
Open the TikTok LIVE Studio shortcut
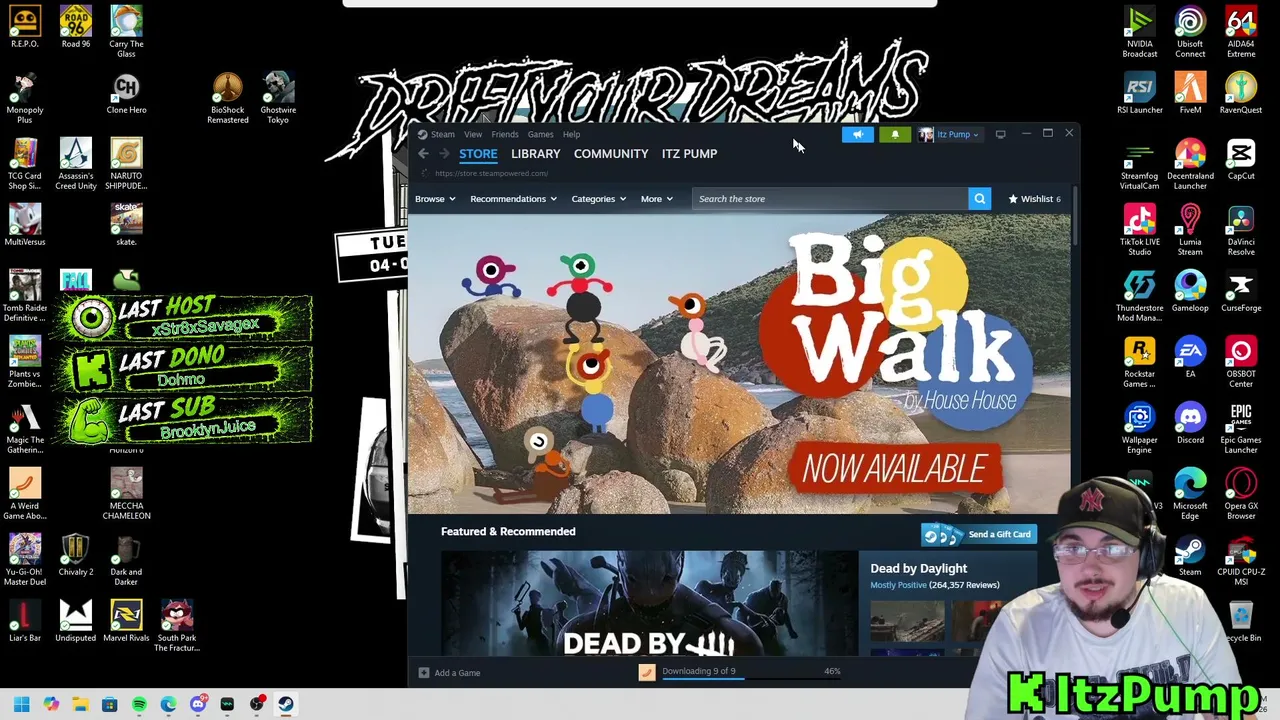1139,230
